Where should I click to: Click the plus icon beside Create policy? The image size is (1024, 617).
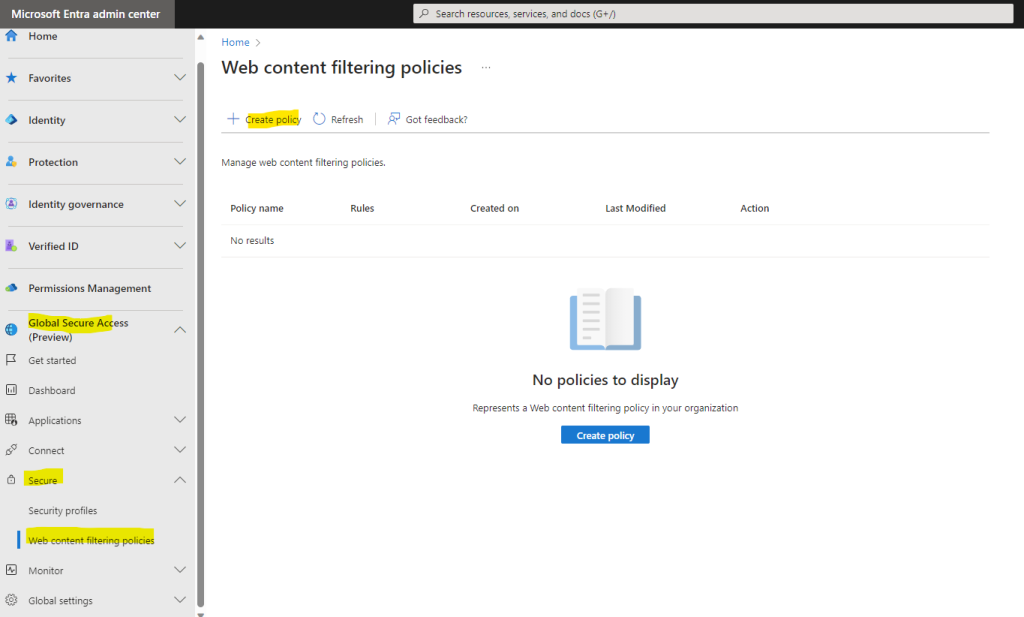pos(233,119)
